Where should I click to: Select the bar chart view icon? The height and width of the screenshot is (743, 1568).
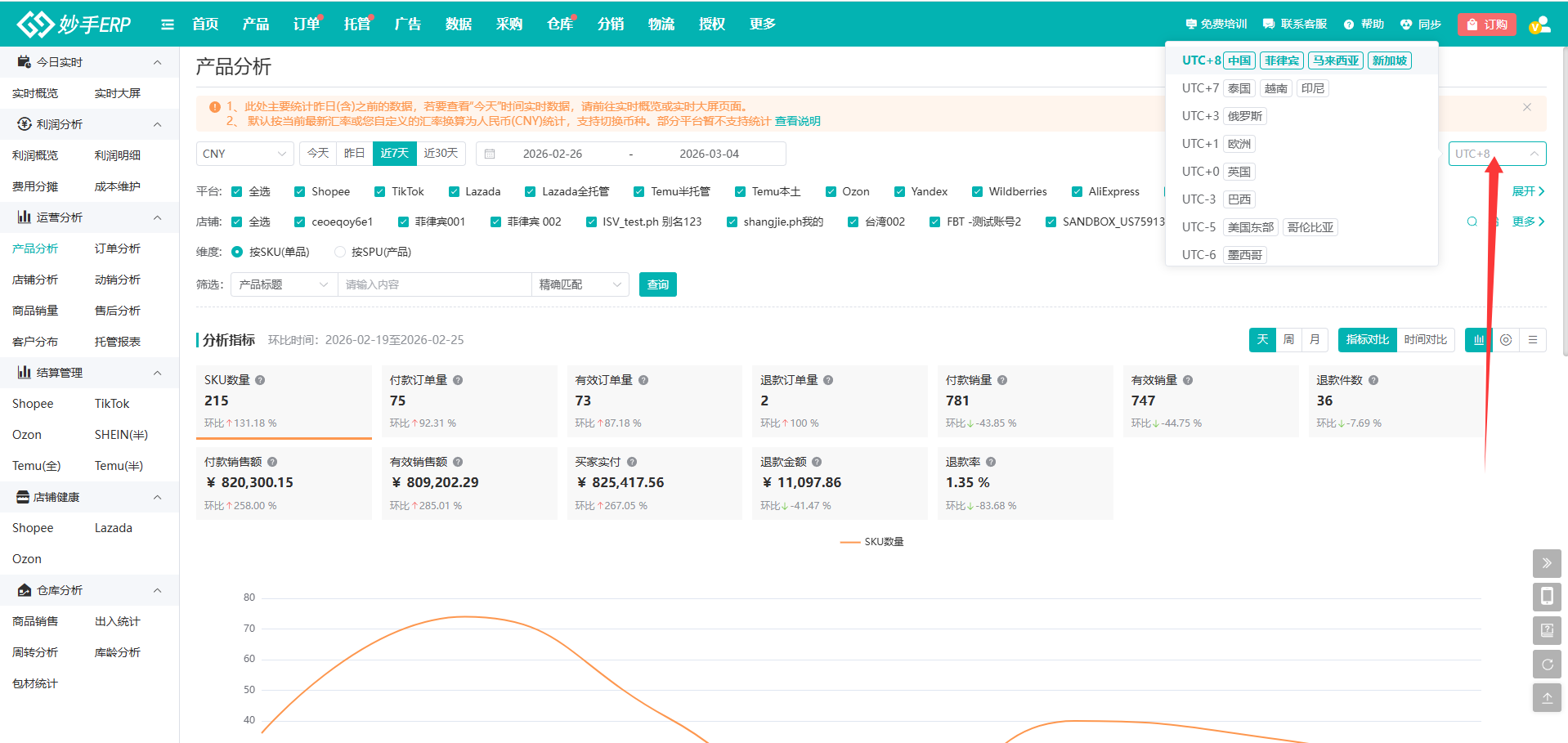tap(1478, 340)
